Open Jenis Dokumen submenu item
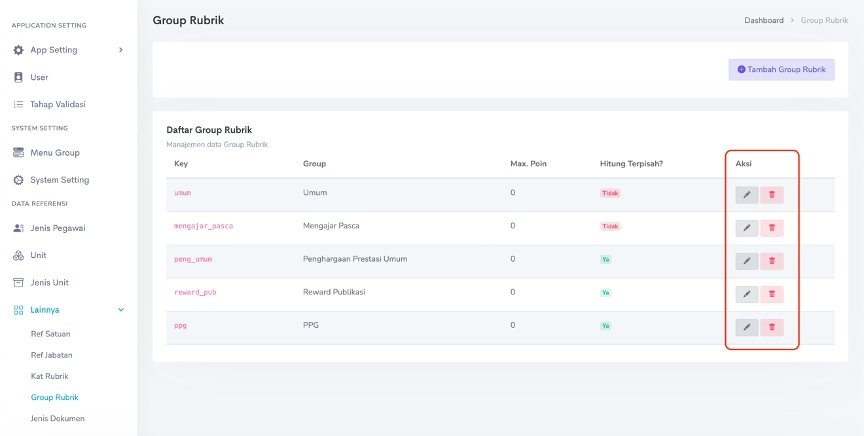The image size is (864, 436). click(x=58, y=418)
